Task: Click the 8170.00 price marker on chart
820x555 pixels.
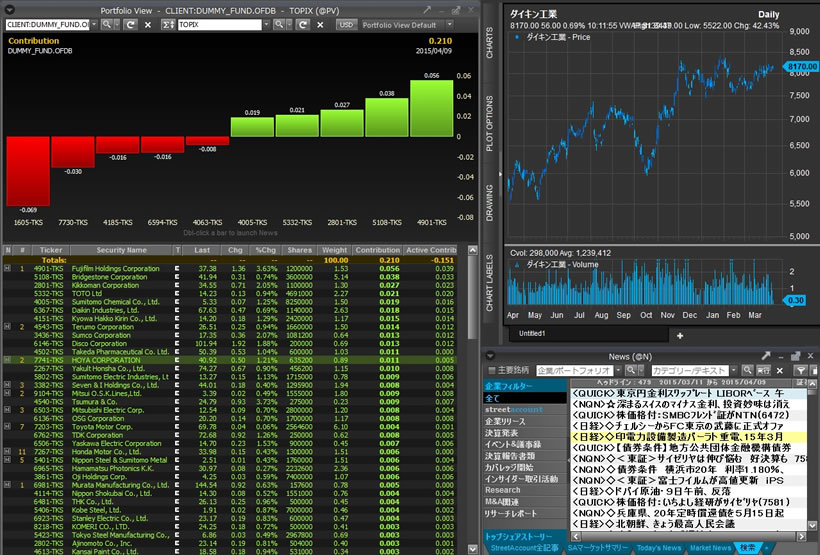Action: (x=801, y=66)
